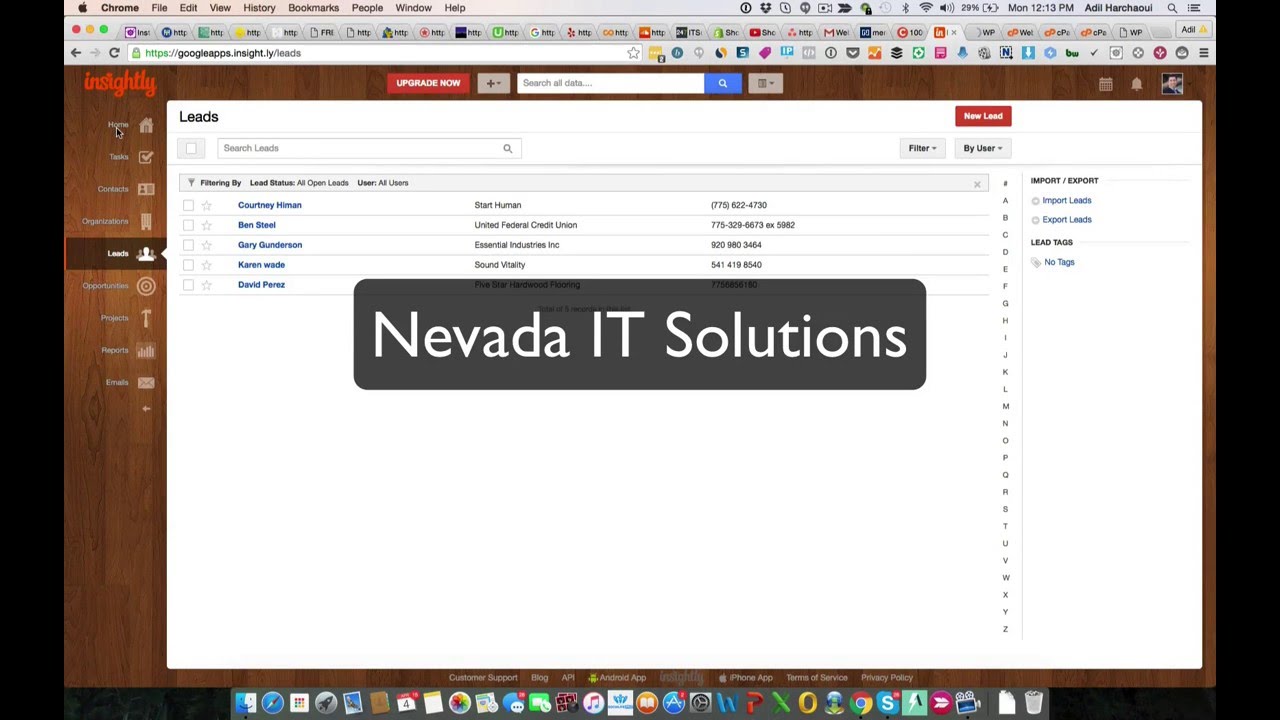Collapse the sidebar with the arrow icon

coord(146,408)
